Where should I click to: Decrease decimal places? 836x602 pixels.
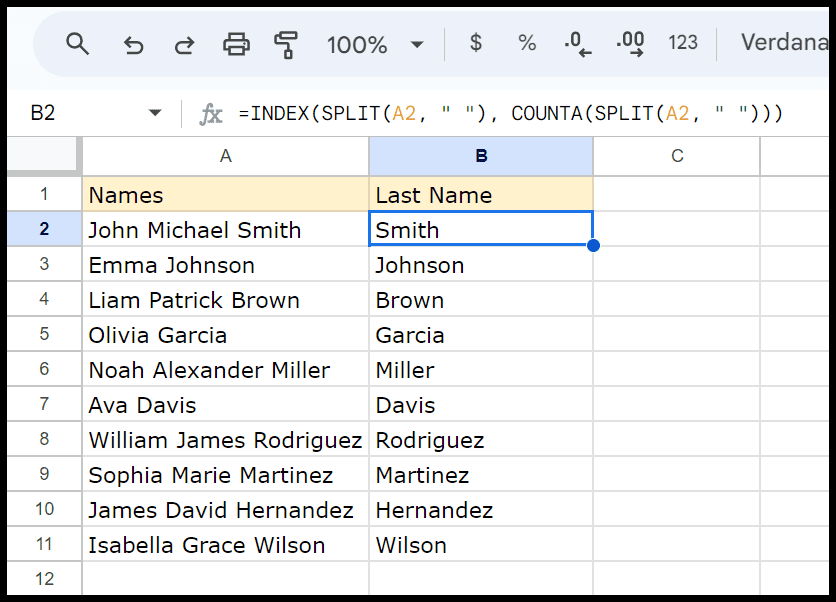point(578,44)
